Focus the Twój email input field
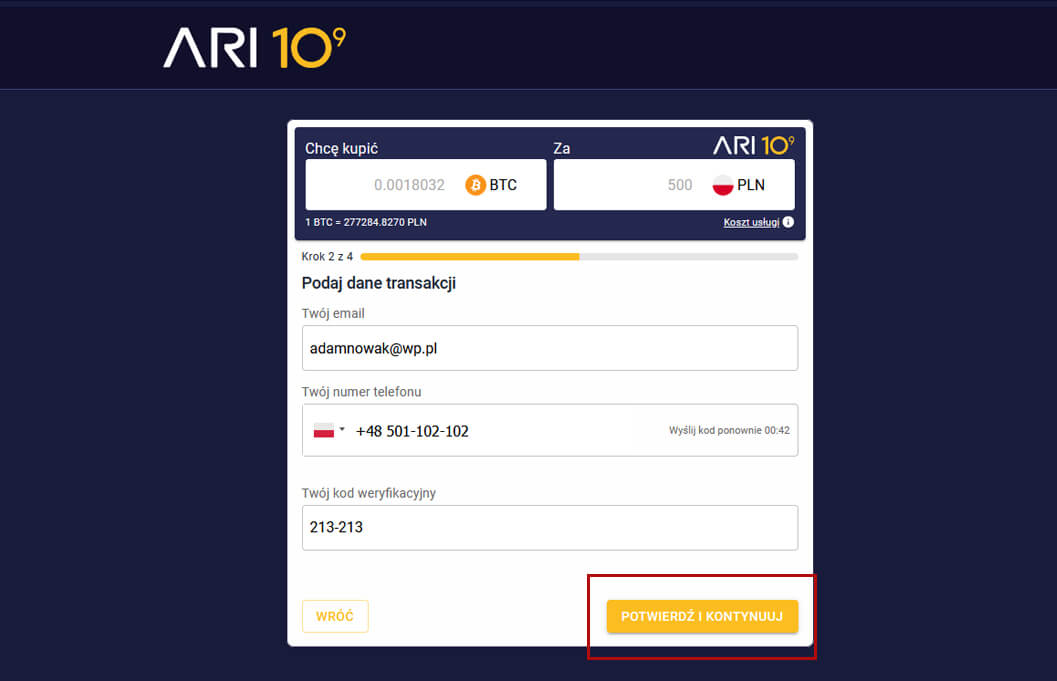1057x681 pixels. click(549, 348)
